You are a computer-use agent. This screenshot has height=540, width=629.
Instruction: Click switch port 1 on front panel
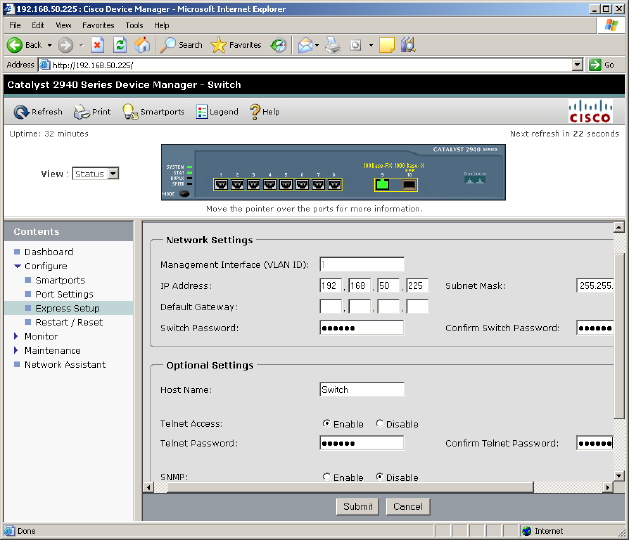(x=221, y=185)
